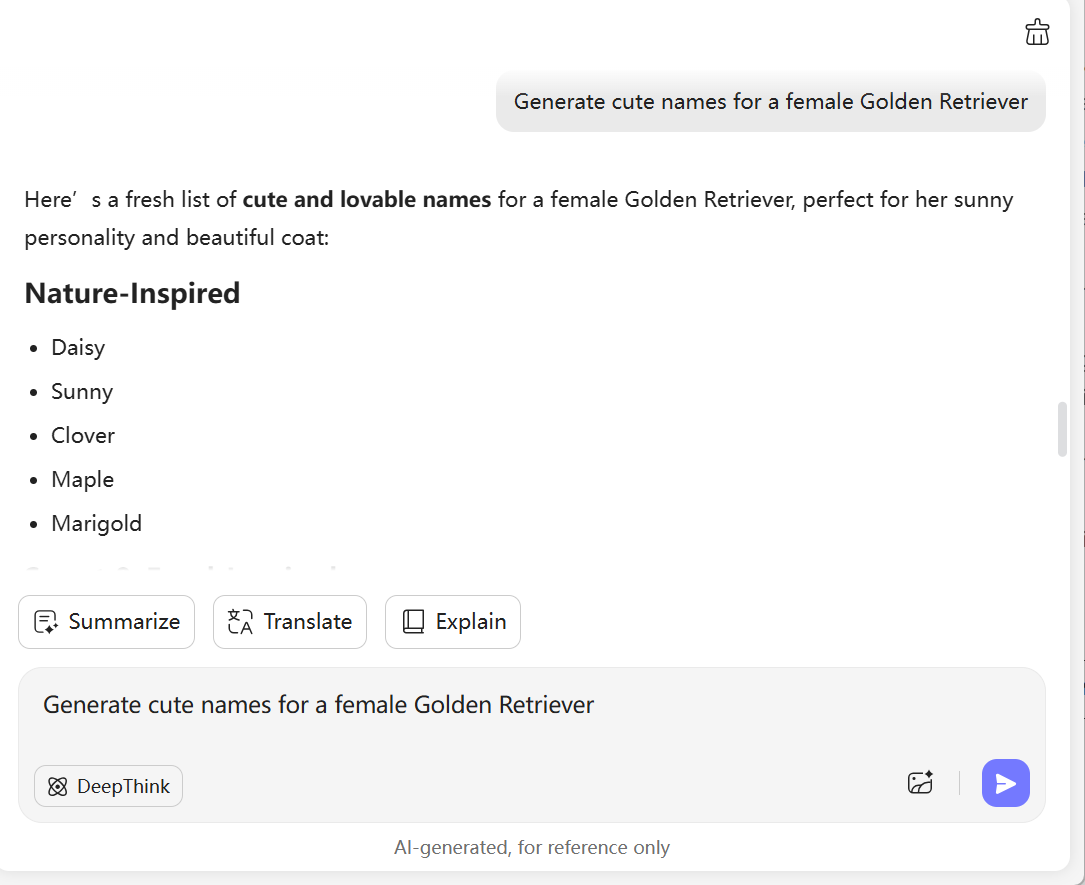Select the Explain button

point(453,622)
